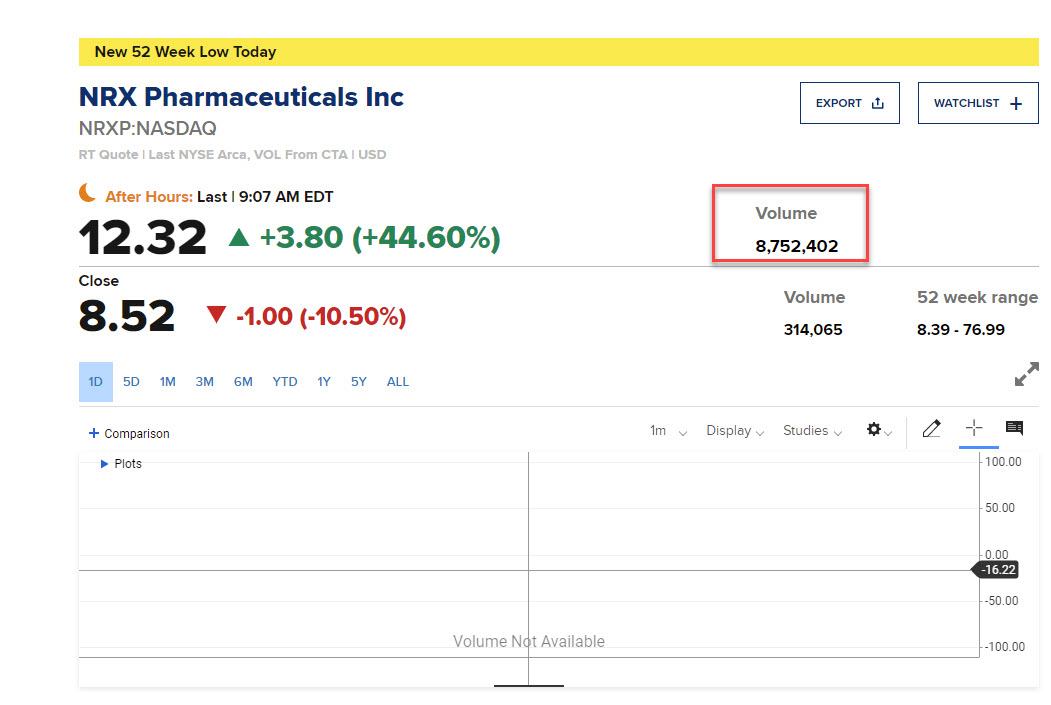Switch to the YTD range tab
The height and width of the screenshot is (705, 1051).
285,382
